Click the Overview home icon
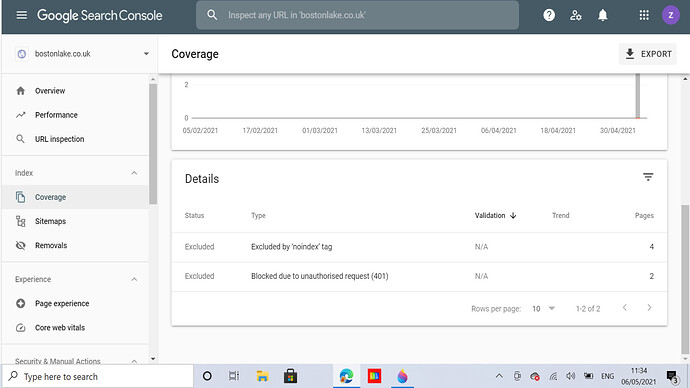Viewport: 690px width, 388px height. (21, 91)
